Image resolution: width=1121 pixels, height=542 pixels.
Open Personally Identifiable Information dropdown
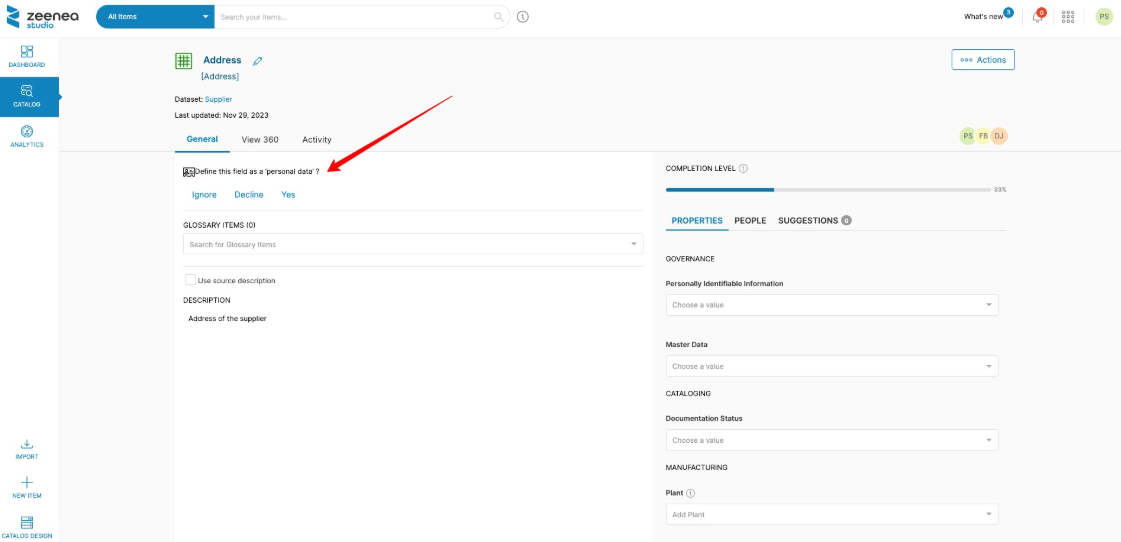(x=831, y=305)
